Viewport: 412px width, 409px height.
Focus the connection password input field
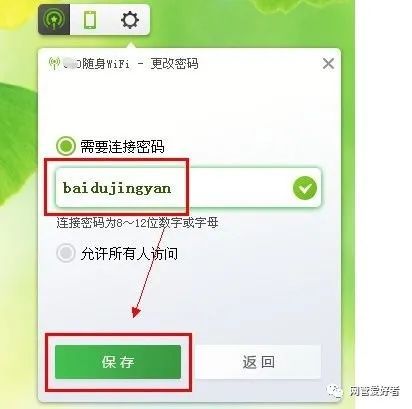pos(188,188)
